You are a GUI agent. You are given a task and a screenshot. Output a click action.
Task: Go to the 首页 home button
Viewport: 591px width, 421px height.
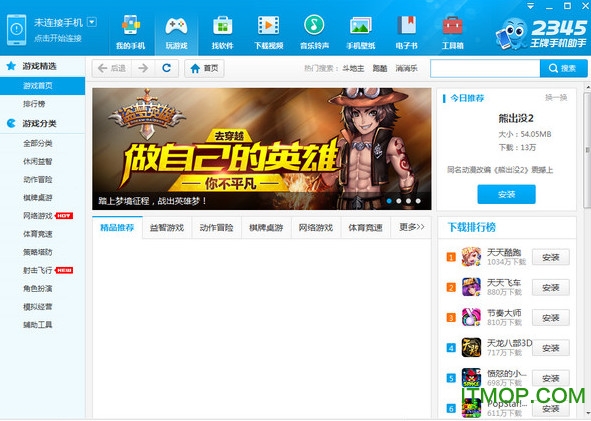click(204, 68)
